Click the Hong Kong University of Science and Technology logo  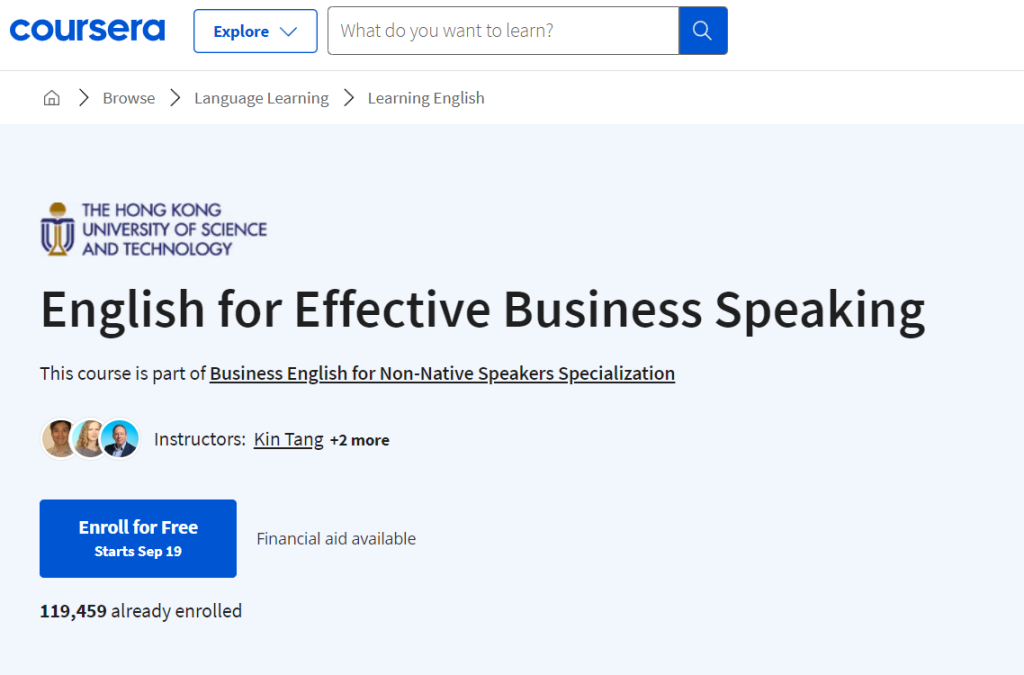tap(154, 229)
